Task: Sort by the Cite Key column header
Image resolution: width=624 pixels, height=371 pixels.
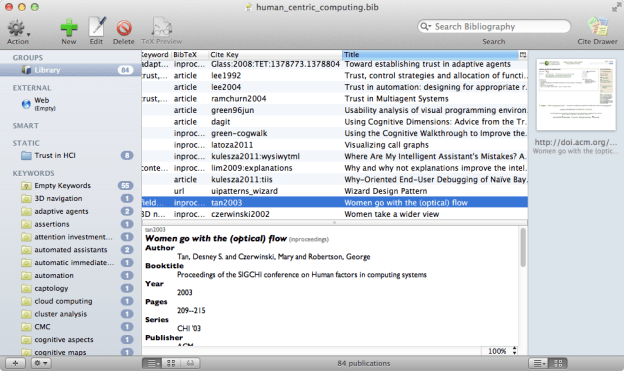Action: 275,55
